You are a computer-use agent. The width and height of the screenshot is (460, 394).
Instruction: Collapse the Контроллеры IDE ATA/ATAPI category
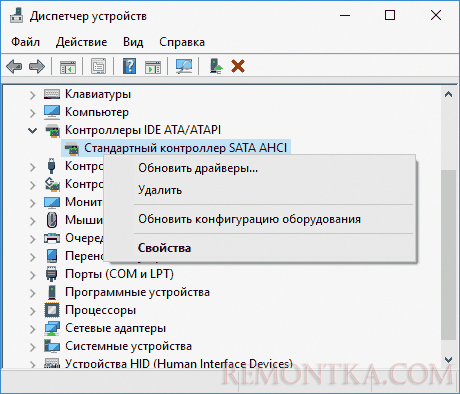pos(32,131)
